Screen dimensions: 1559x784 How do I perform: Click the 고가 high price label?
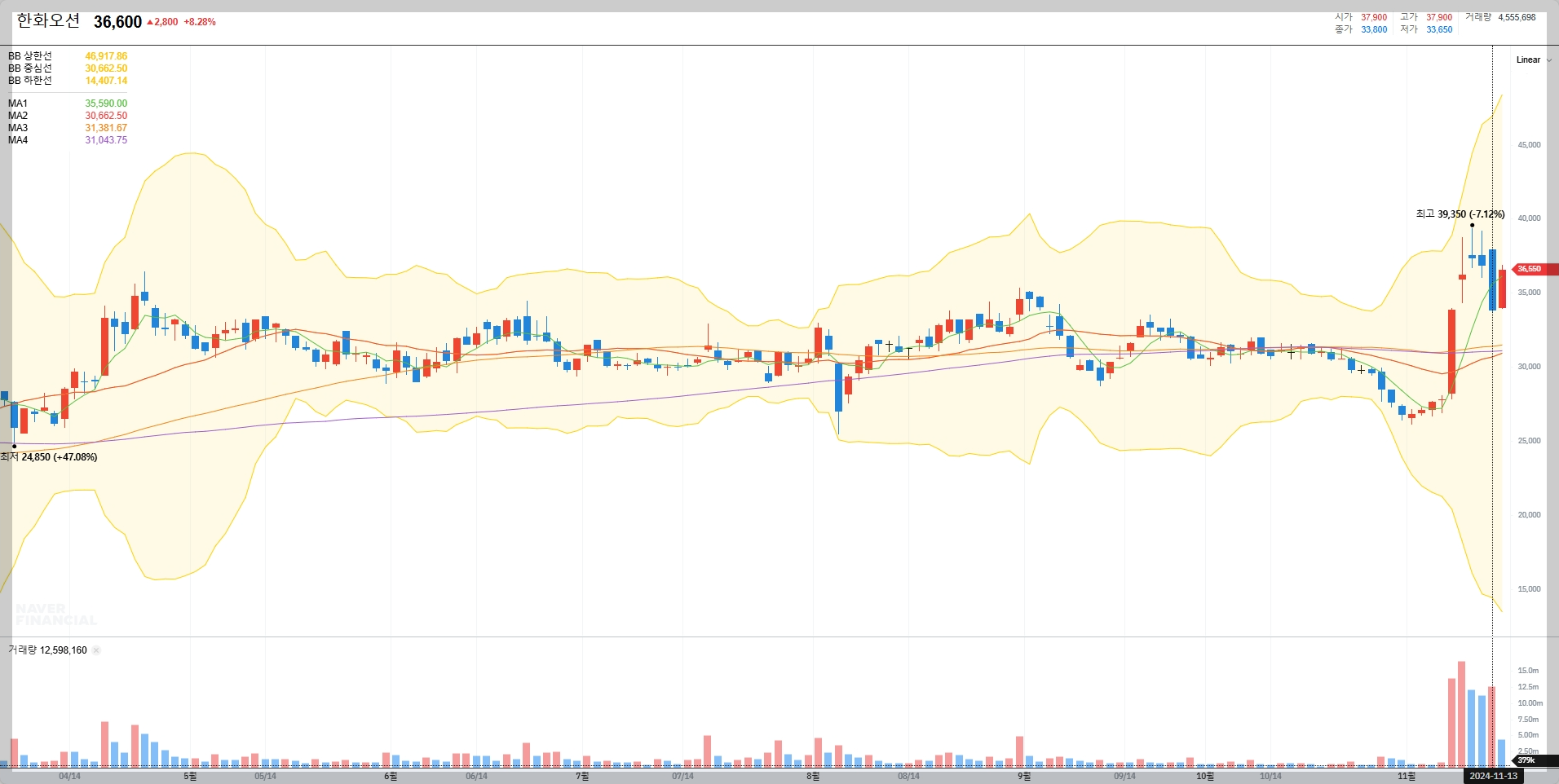[x=1409, y=17]
